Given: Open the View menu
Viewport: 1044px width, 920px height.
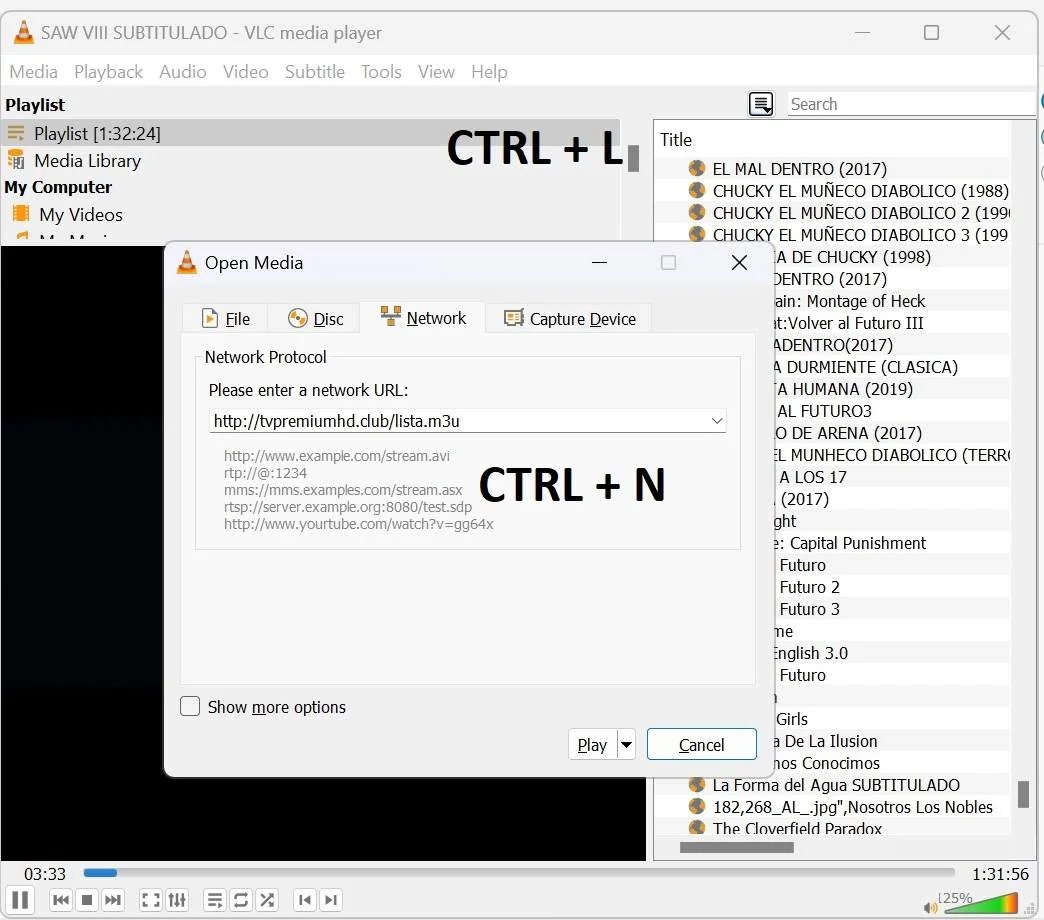Looking at the screenshot, I should coord(436,71).
